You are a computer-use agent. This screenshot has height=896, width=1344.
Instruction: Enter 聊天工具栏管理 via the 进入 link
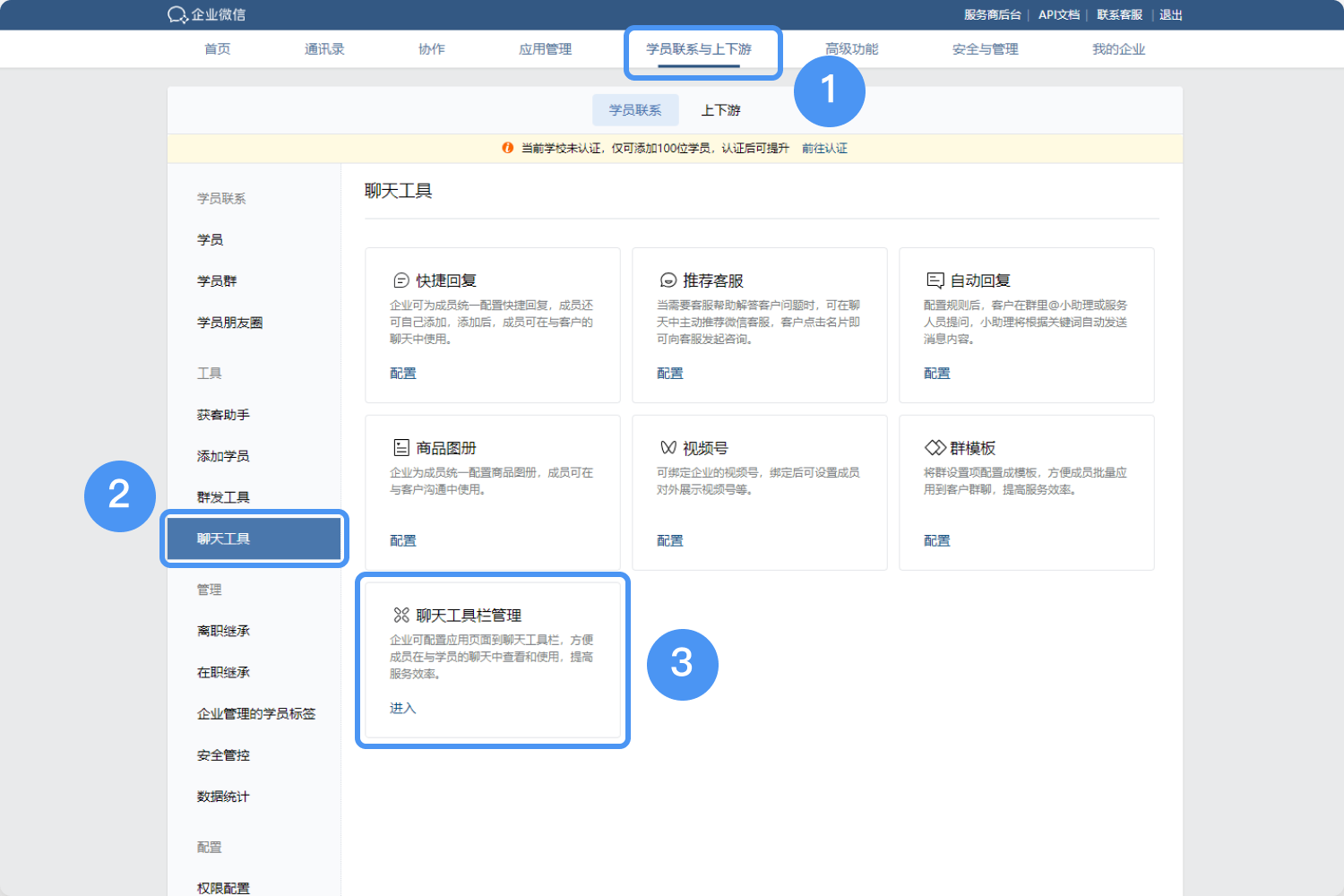[401, 707]
